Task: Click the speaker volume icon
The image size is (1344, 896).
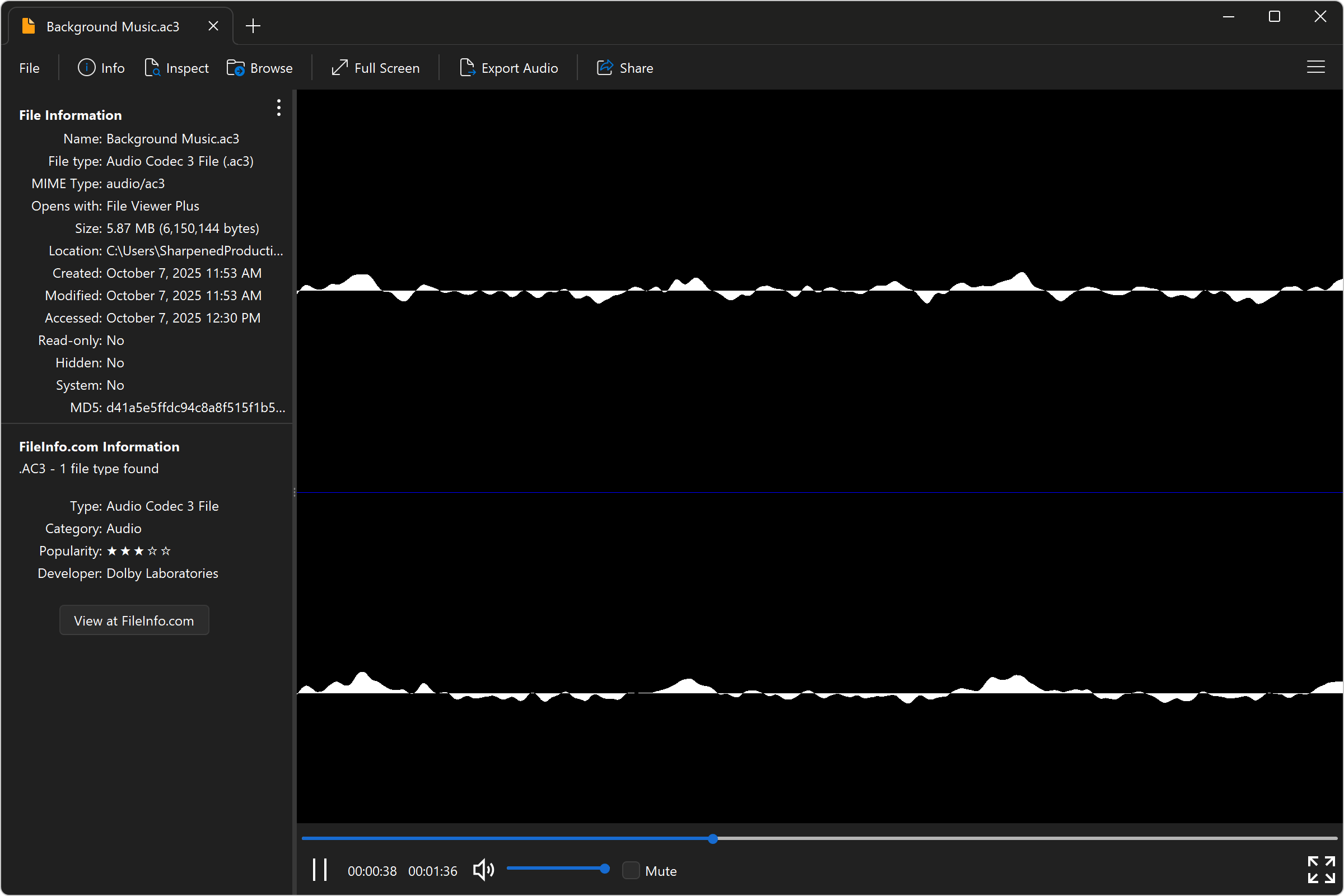Action: [483, 870]
